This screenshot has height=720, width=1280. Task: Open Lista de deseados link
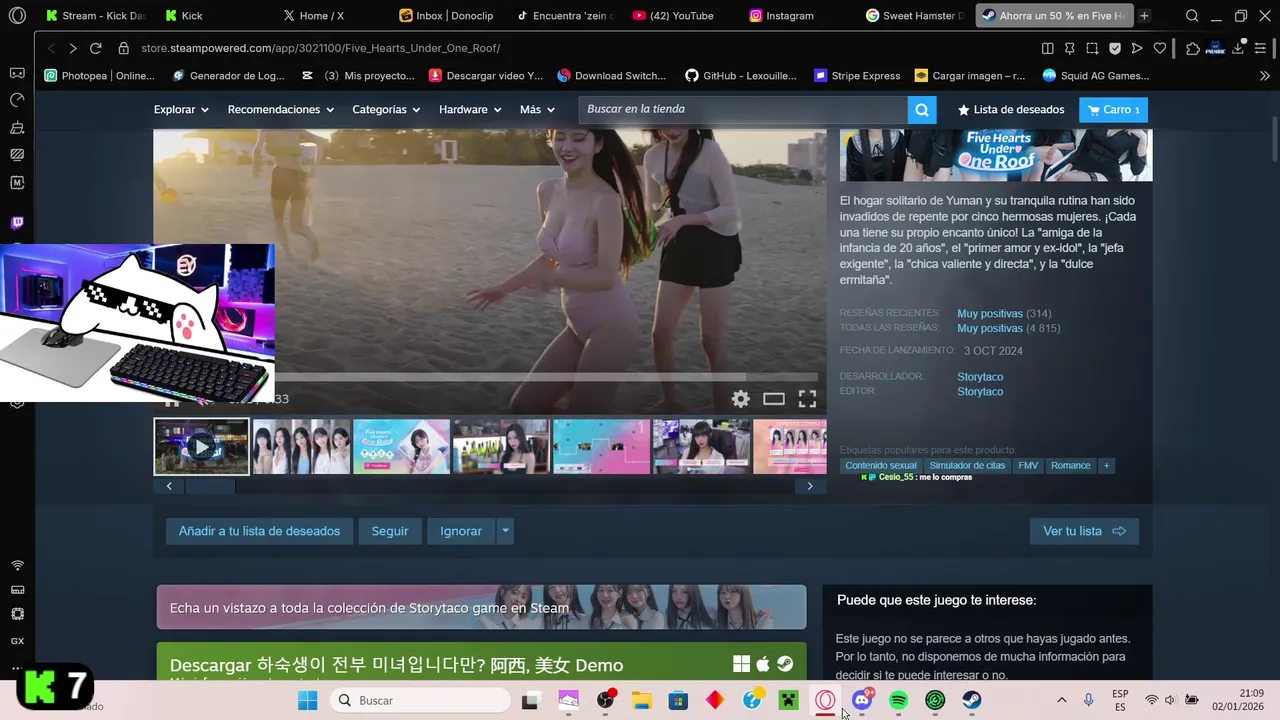[1011, 110]
